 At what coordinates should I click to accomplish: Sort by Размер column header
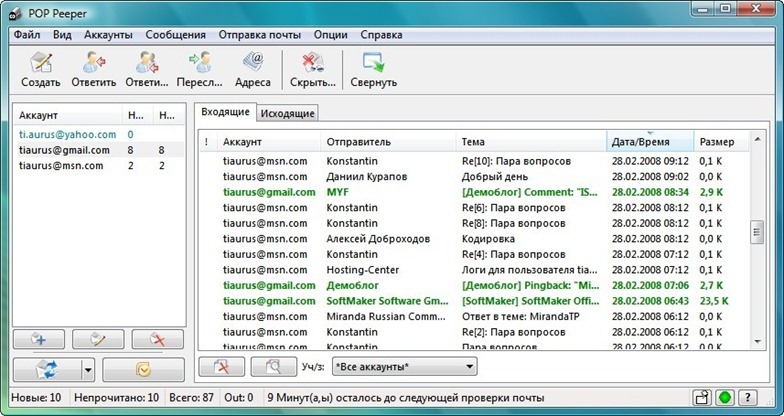pos(721,142)
